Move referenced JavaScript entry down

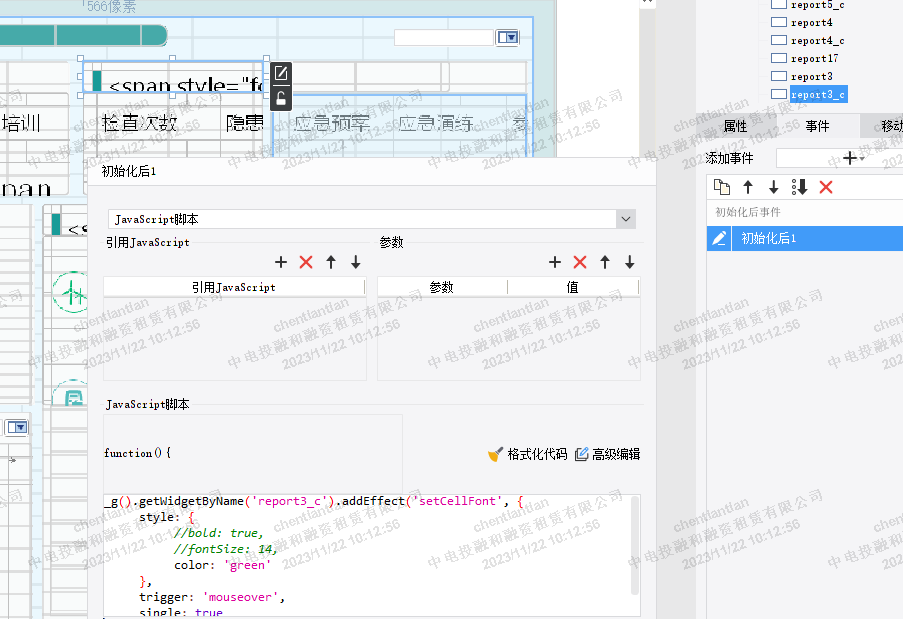tap(356, 263)
